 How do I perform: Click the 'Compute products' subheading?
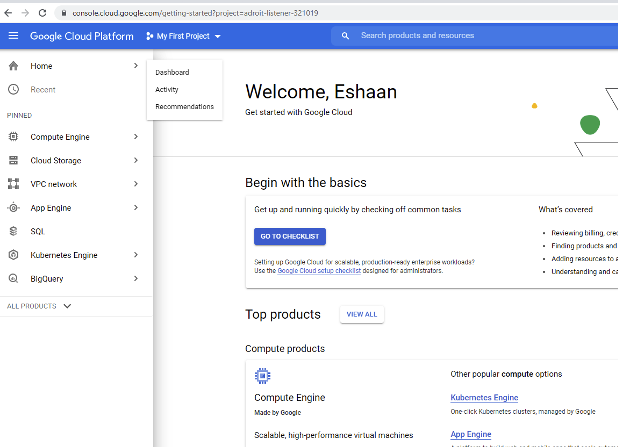[285, 349]
